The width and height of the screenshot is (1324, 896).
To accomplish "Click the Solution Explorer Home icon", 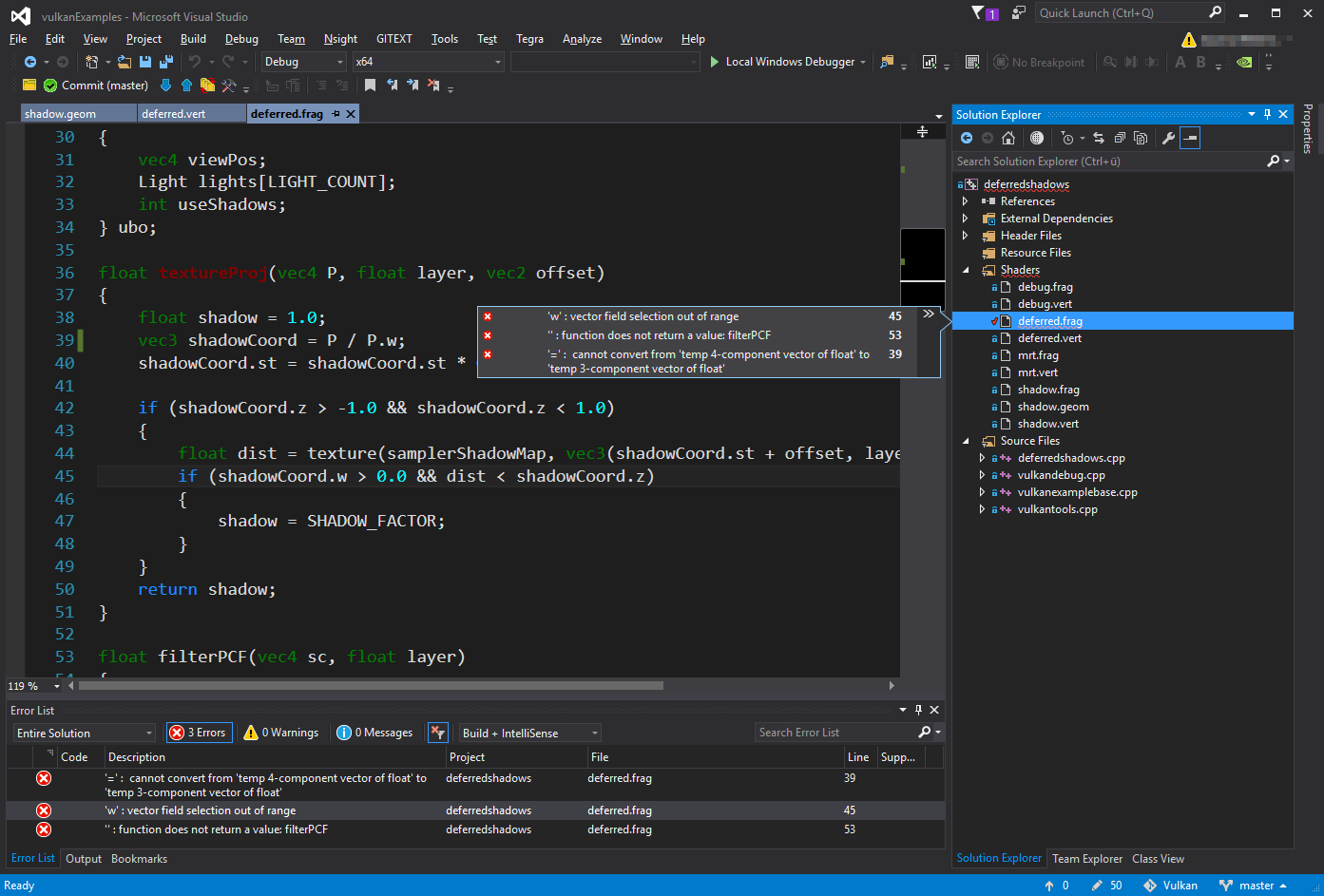I will pyautogui.click(x=1008, y=138).
